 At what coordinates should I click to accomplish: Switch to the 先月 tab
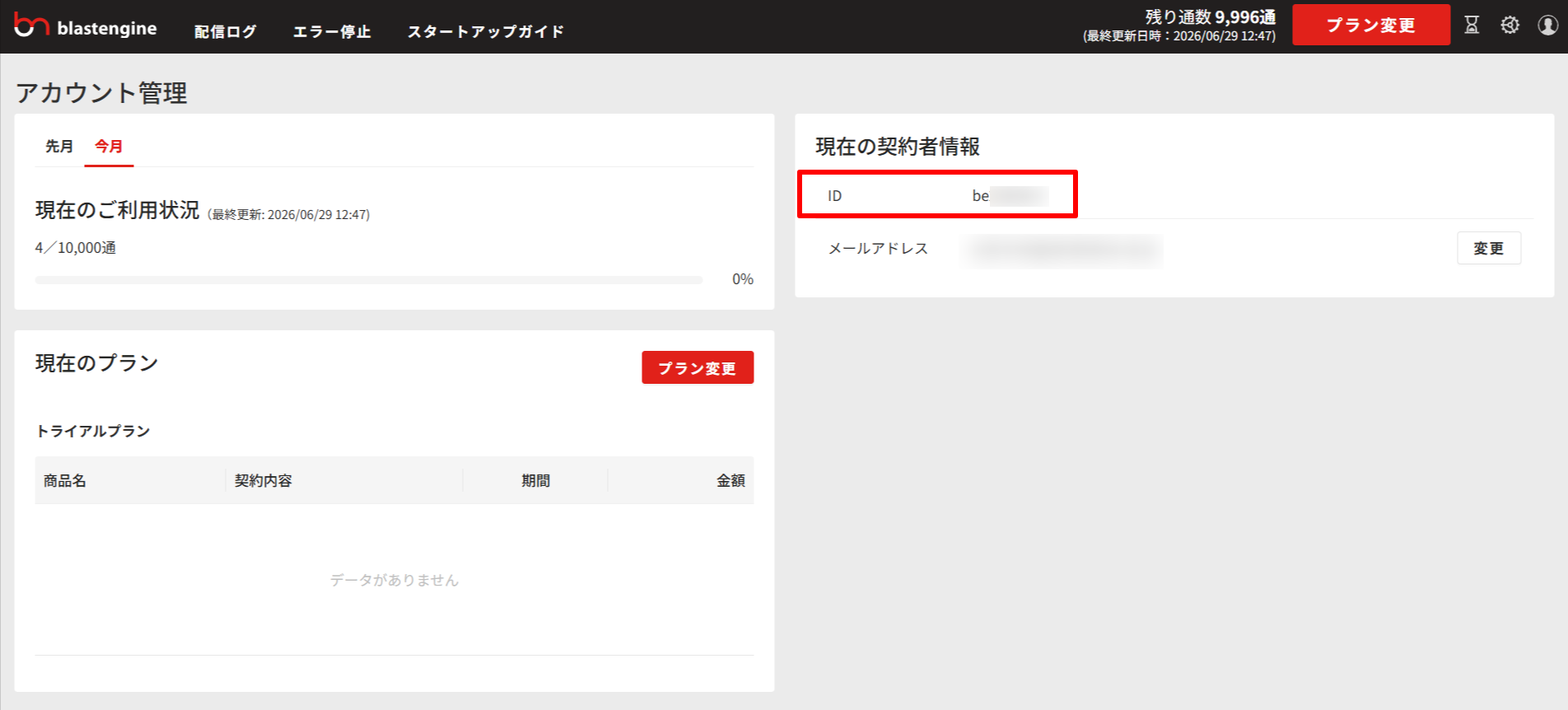point(59,147)
